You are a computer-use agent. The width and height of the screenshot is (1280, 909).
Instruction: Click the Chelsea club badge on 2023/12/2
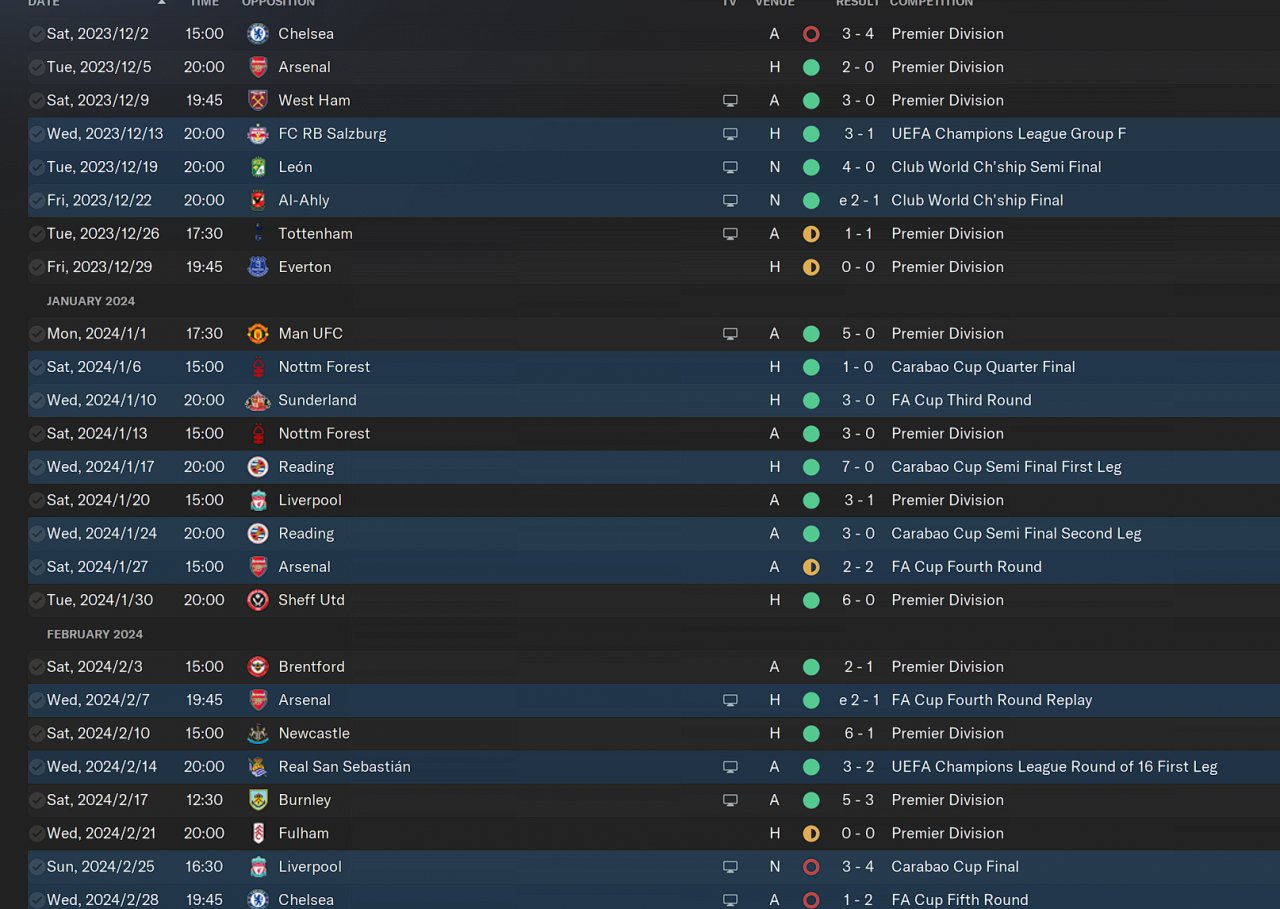[257, 34]
